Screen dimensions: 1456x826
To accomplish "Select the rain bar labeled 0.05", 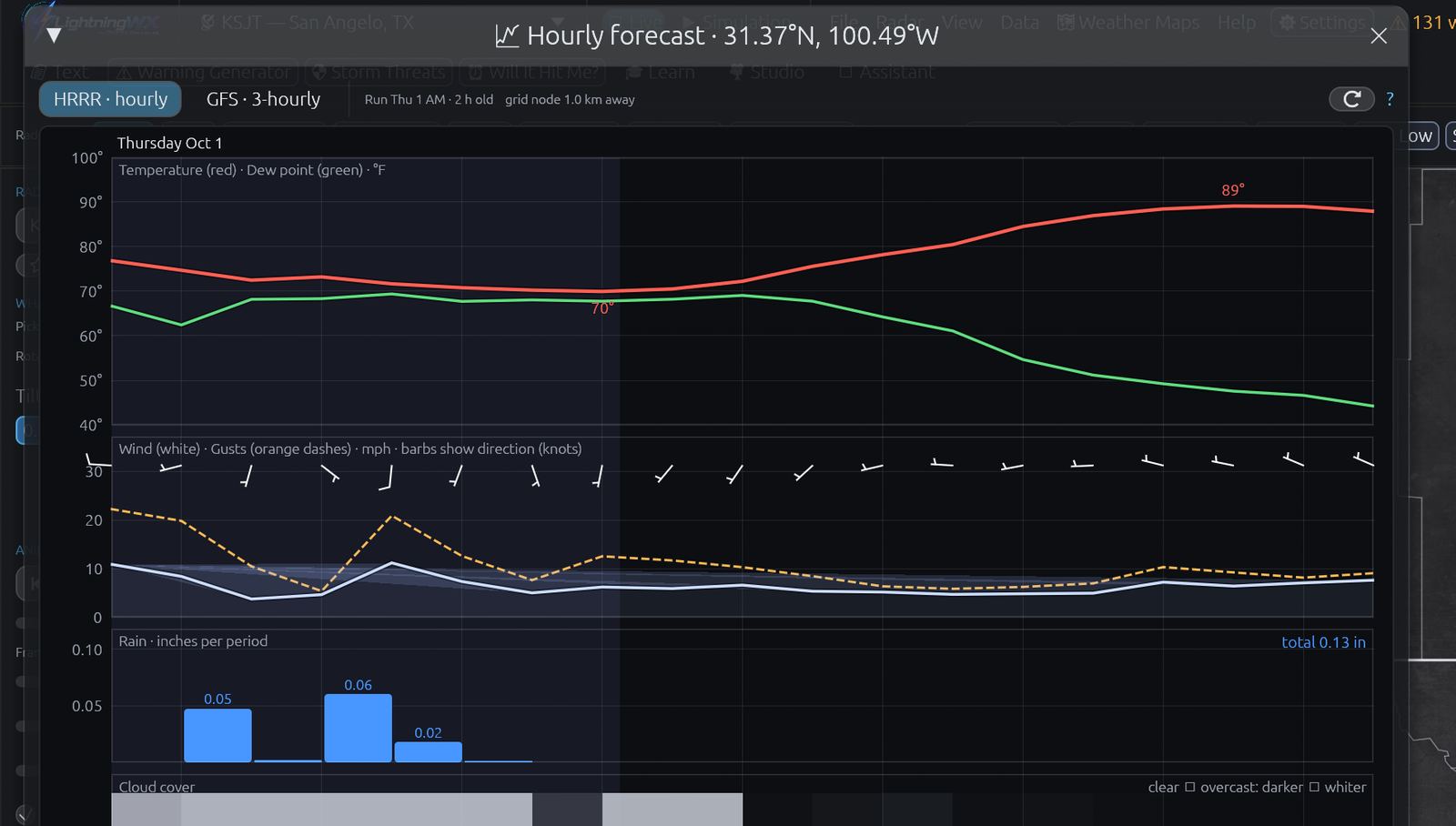I will point(217,735).
